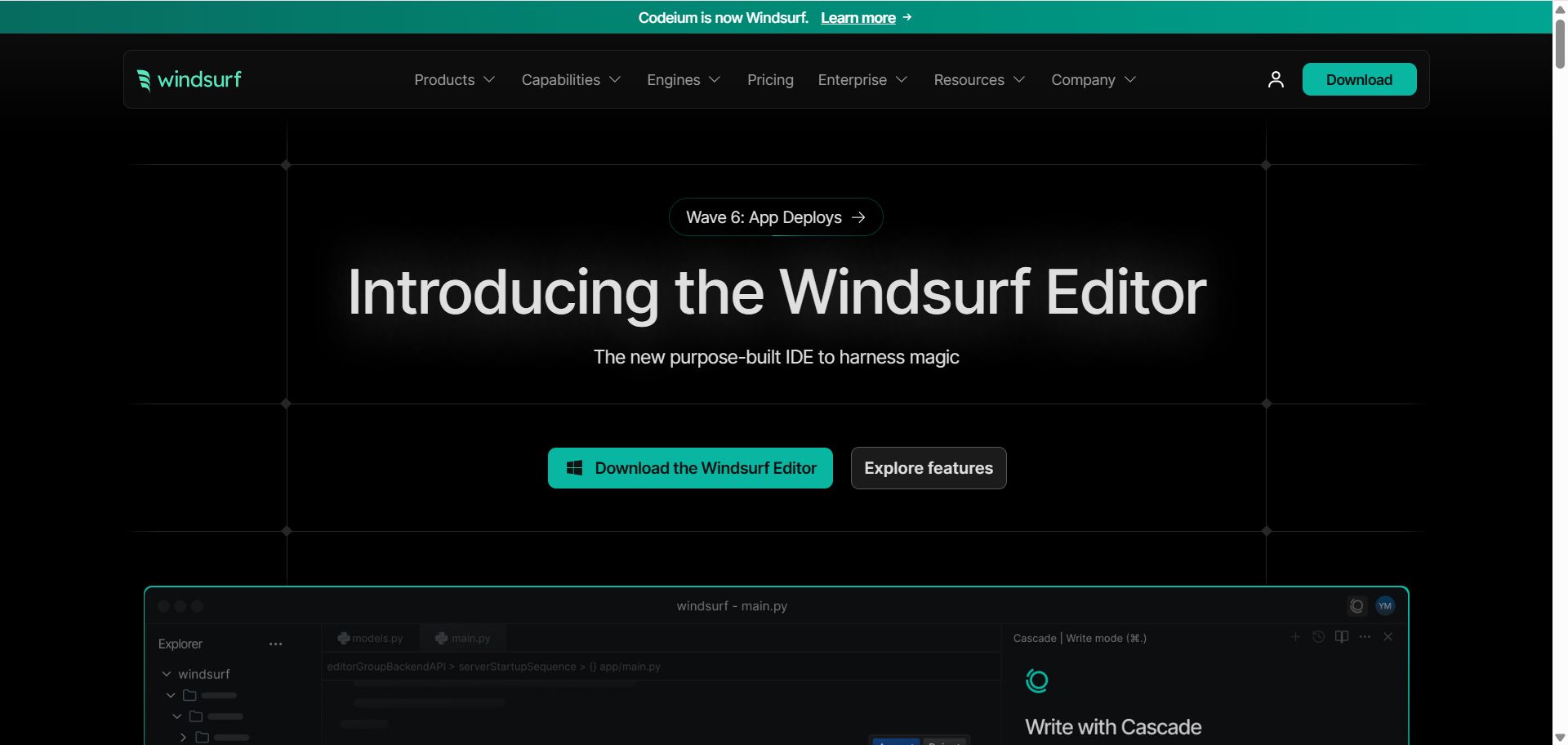Open the Explorer panel ellipsis menu
Screen dimensions: 1568x745
point(276,644)
